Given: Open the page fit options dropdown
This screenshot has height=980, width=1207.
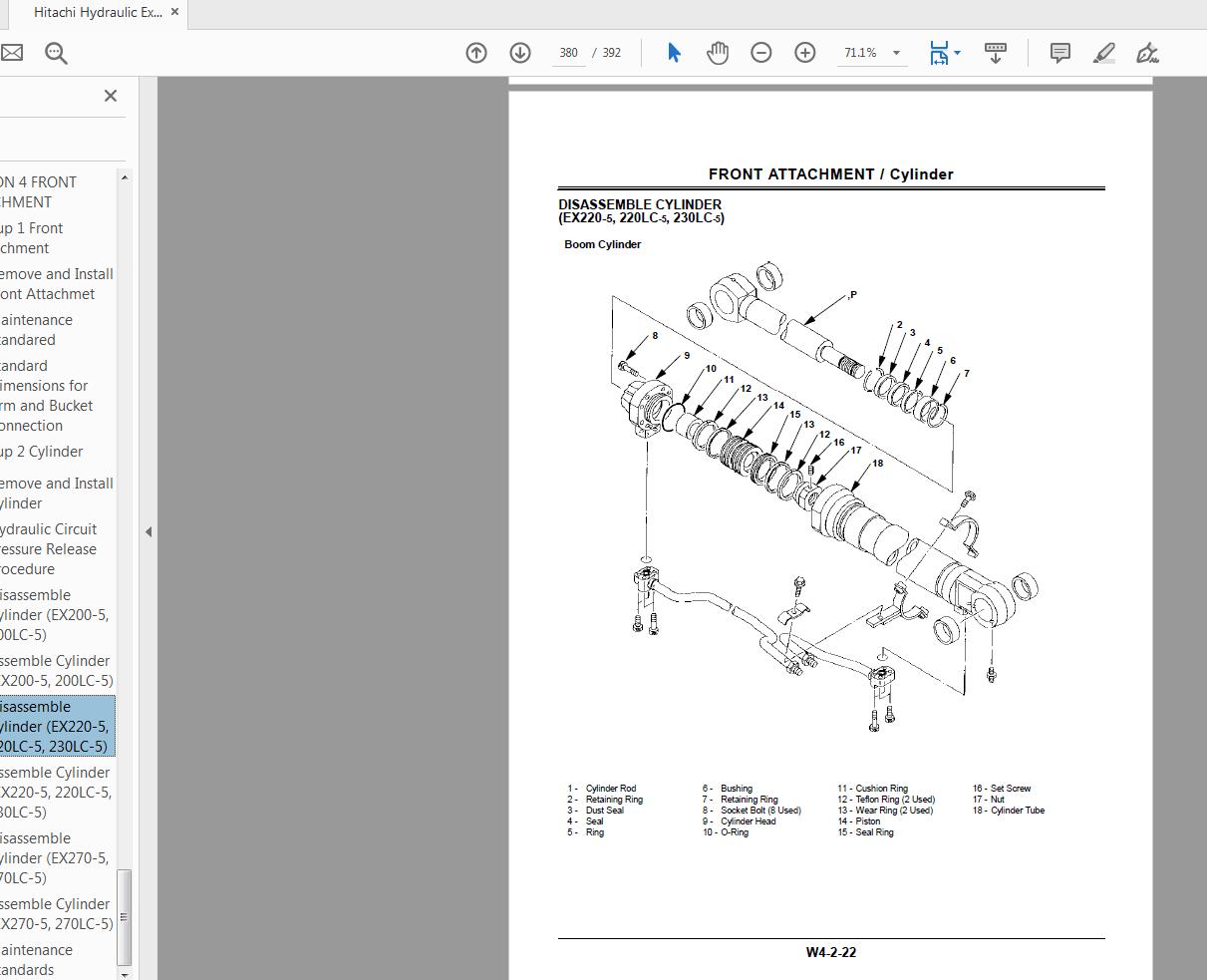Looking at the screenshot, I should (x=956, y=53).
